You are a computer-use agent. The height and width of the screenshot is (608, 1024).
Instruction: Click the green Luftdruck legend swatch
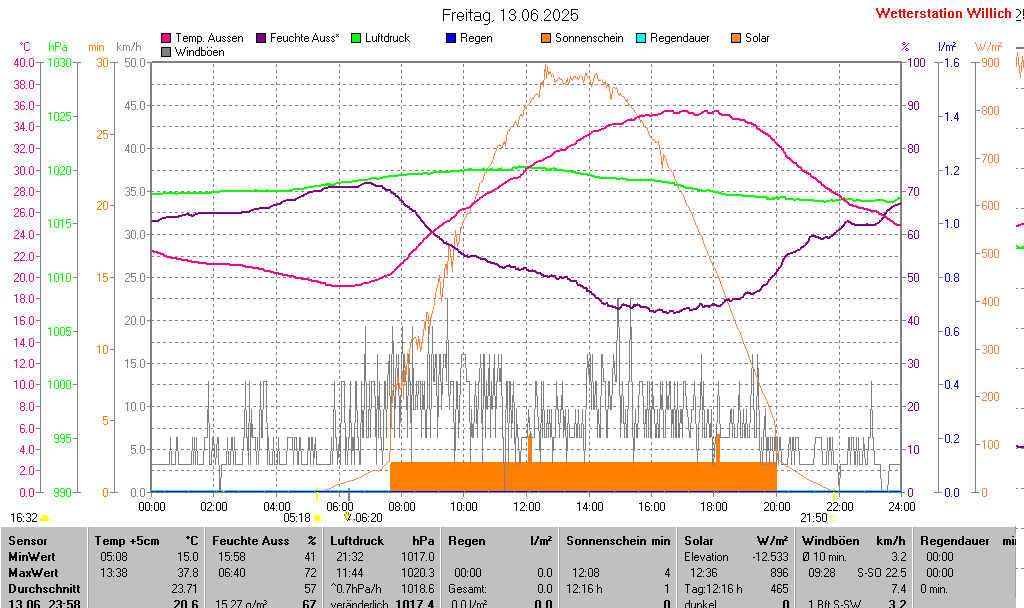coord(356,39)
